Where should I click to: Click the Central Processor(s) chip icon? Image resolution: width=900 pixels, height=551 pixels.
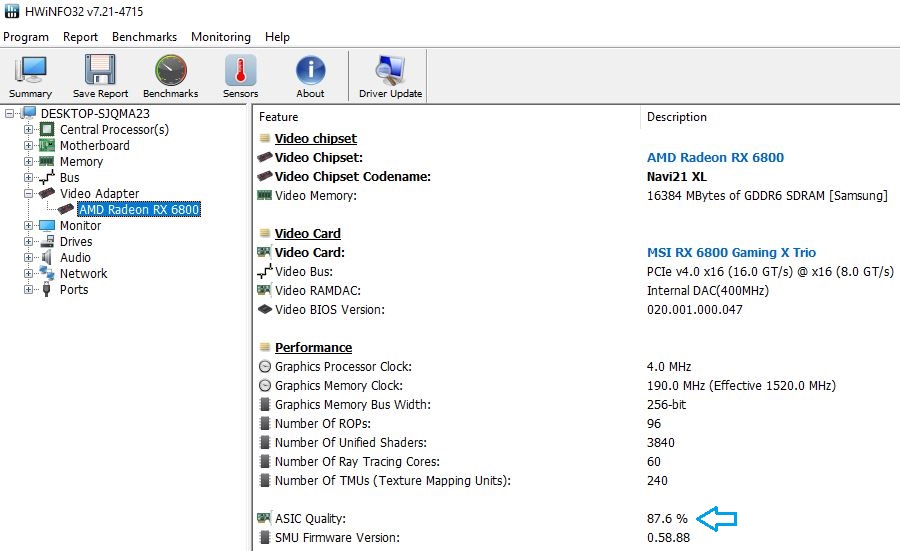pyautogui.click(x=47, y=129)
